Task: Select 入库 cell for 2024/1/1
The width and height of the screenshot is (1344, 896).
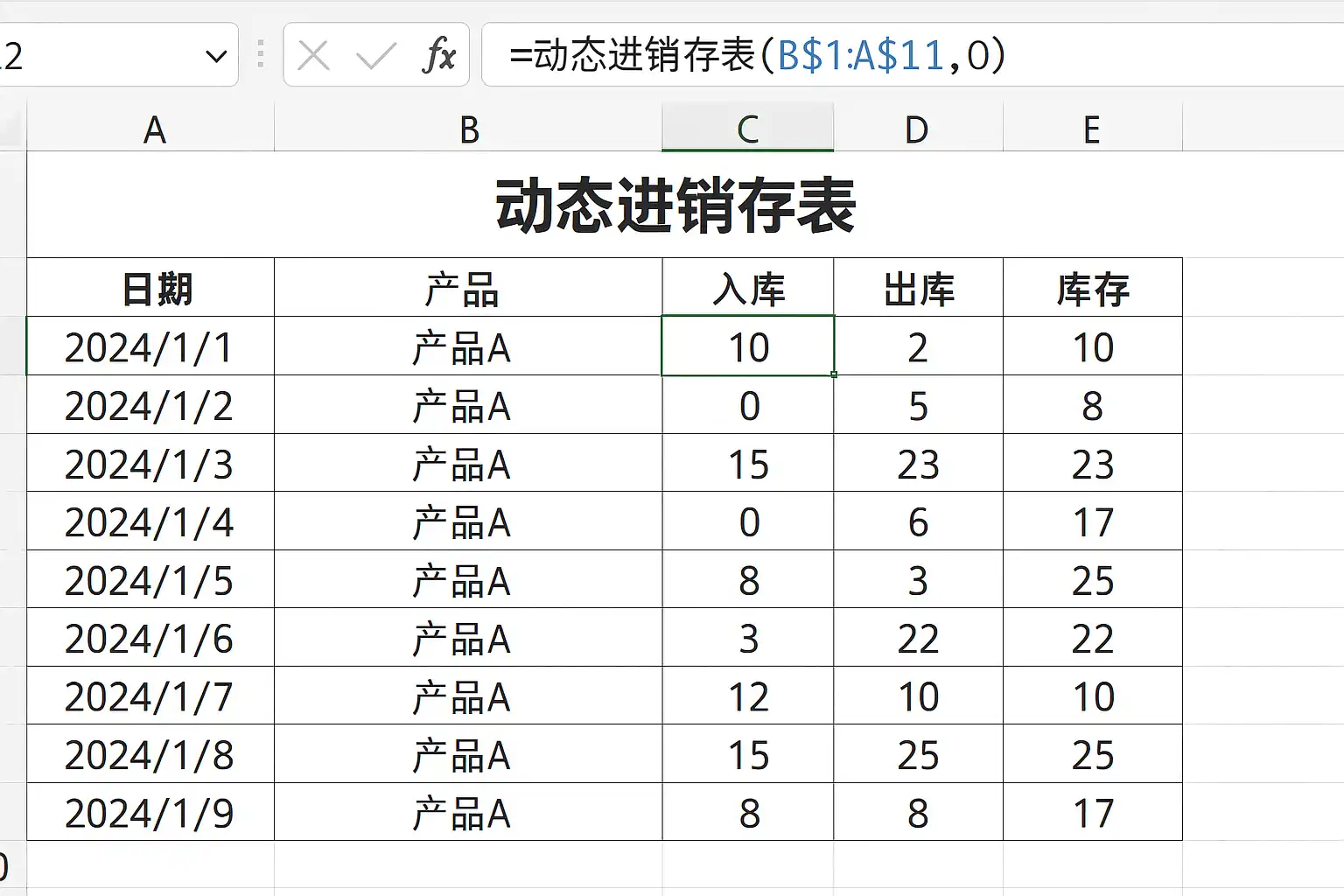Action: [748, 347]
